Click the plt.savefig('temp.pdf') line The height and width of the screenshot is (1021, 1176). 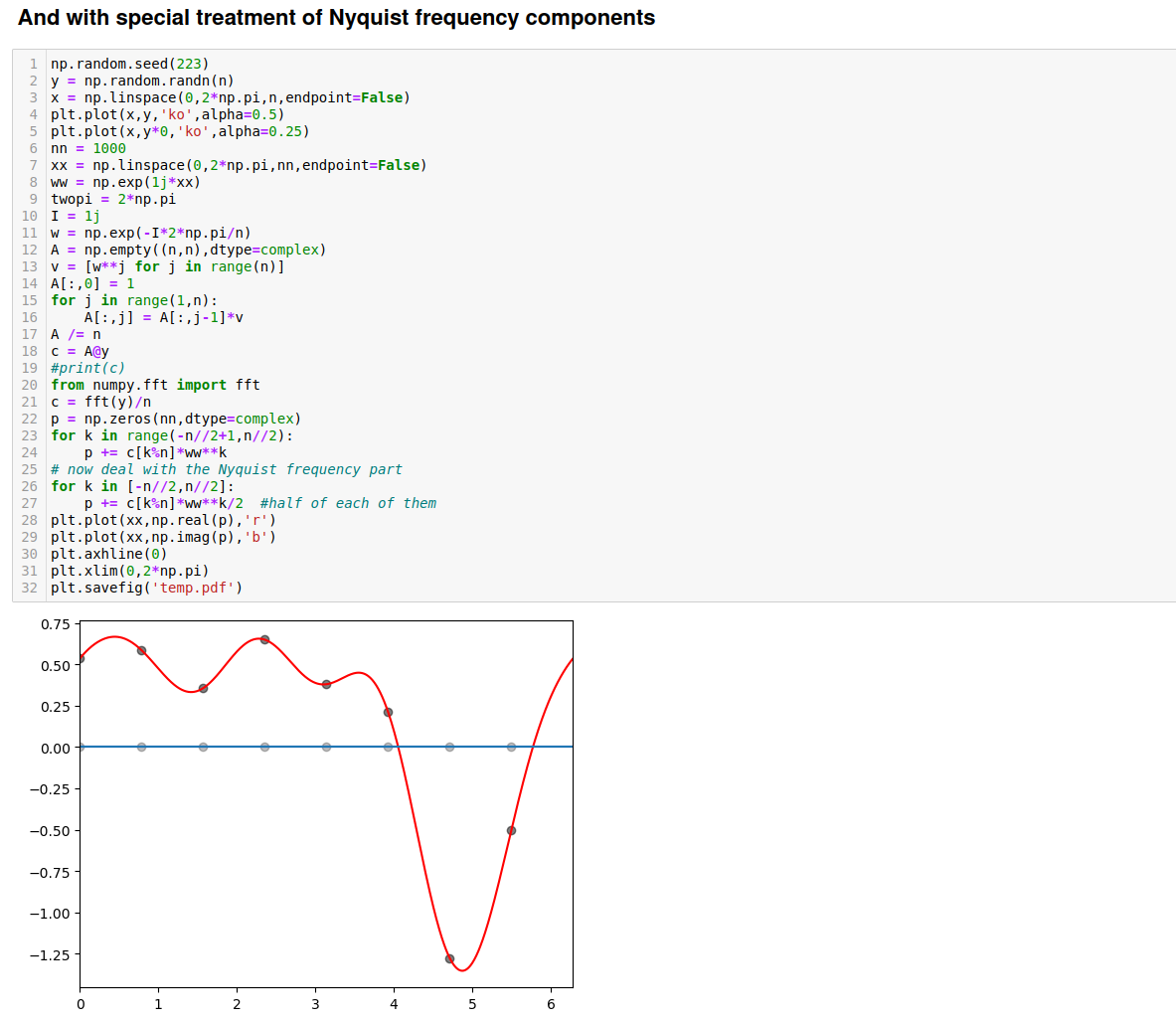[146, 588]
